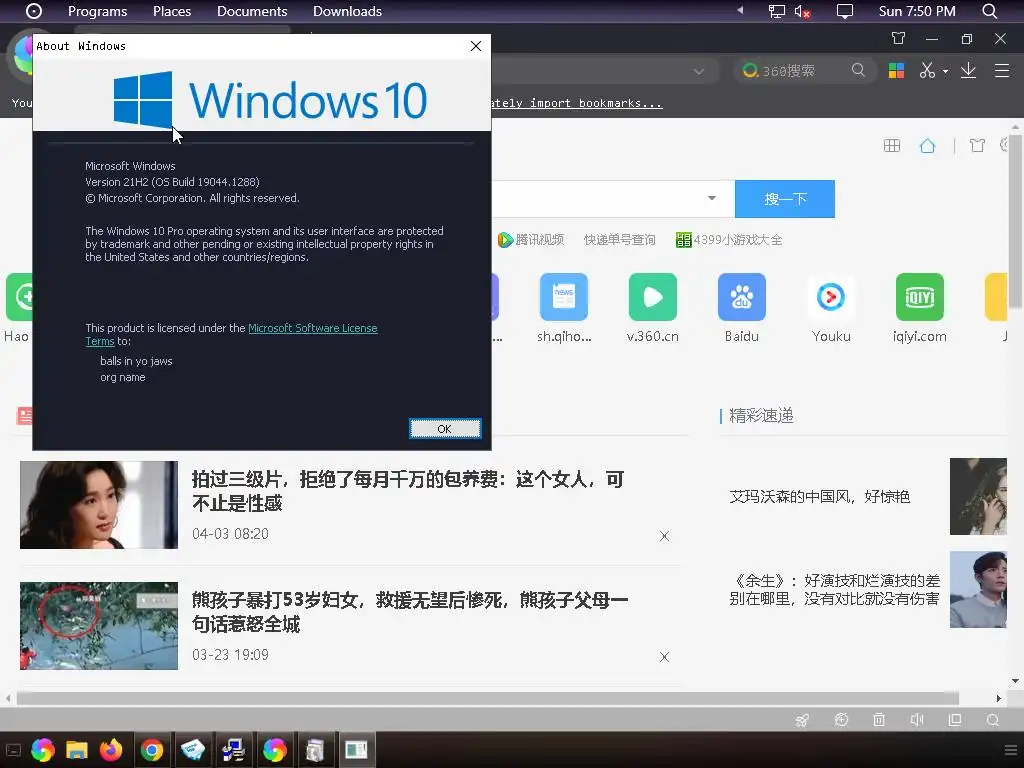
Task: Dismiss the 03-23 19:09 news item
Action: 664,657
